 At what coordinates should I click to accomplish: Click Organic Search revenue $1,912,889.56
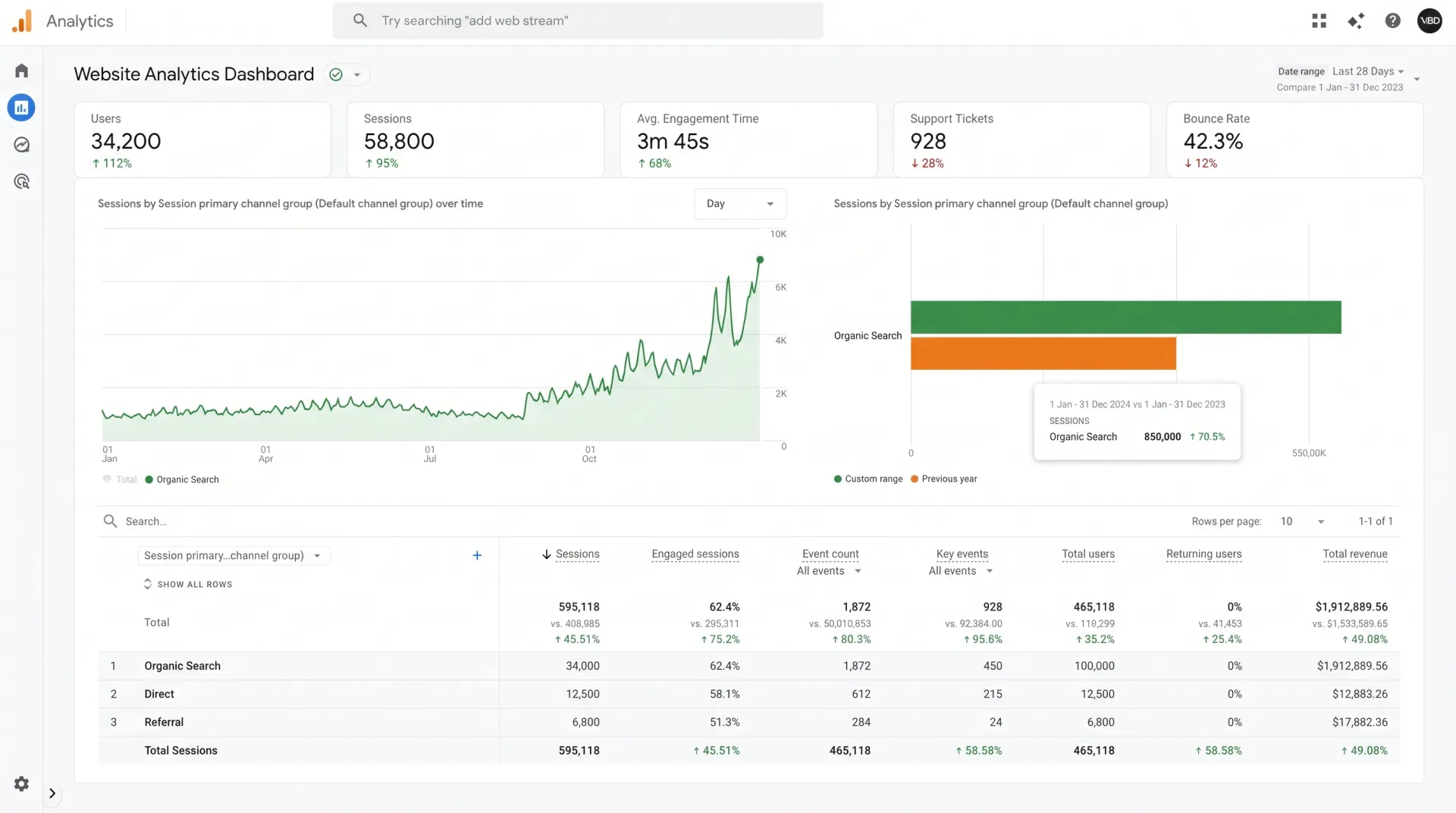1352,666
